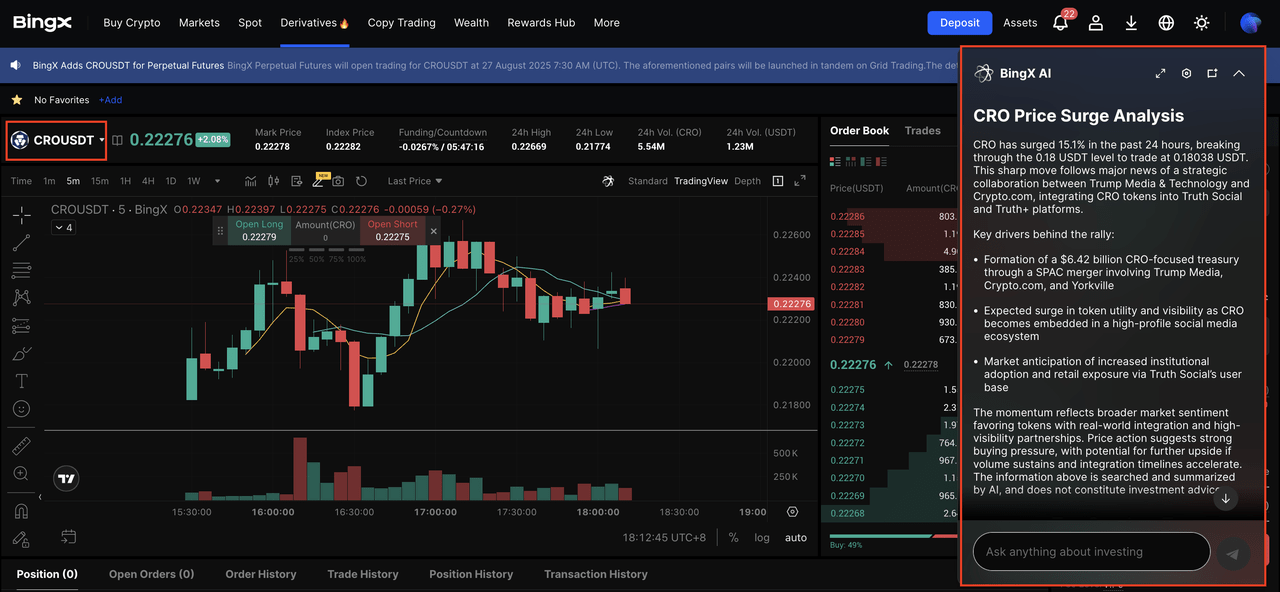Switch chart to Standard view
This screenshot has height=592, width=1280.
click(x=648, y=181)
